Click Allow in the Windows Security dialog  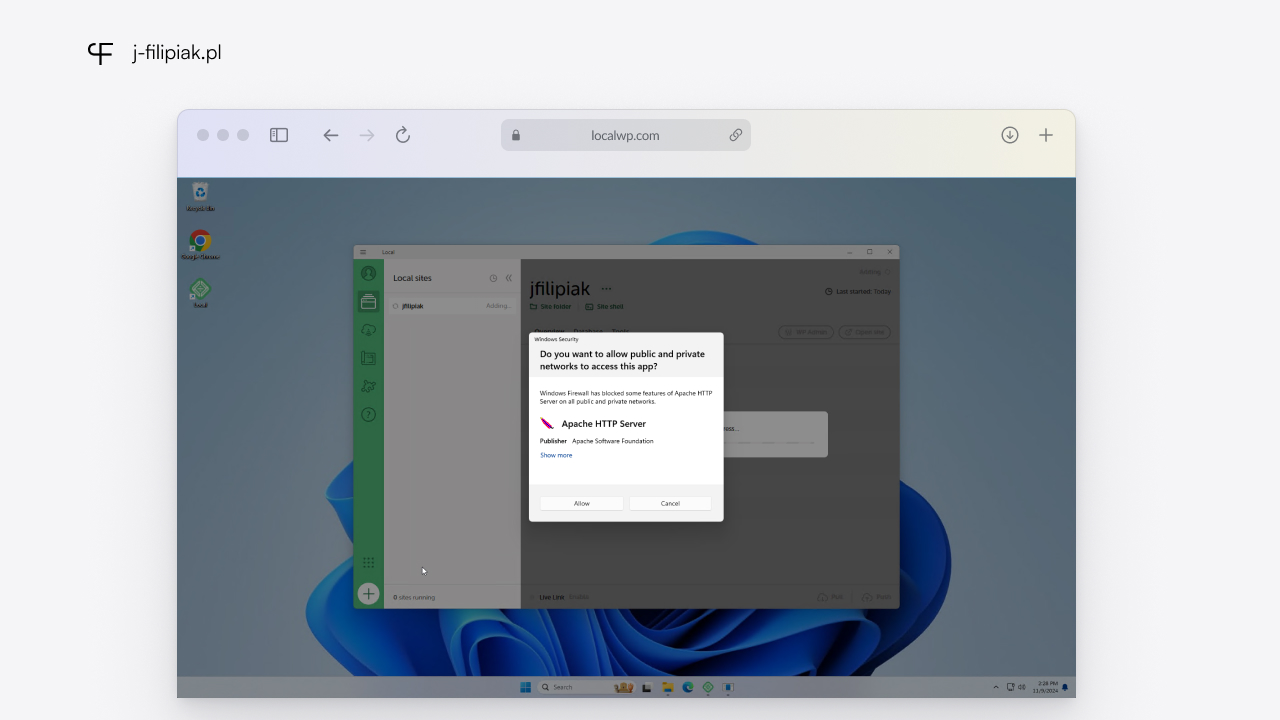[x=582, y=503]
